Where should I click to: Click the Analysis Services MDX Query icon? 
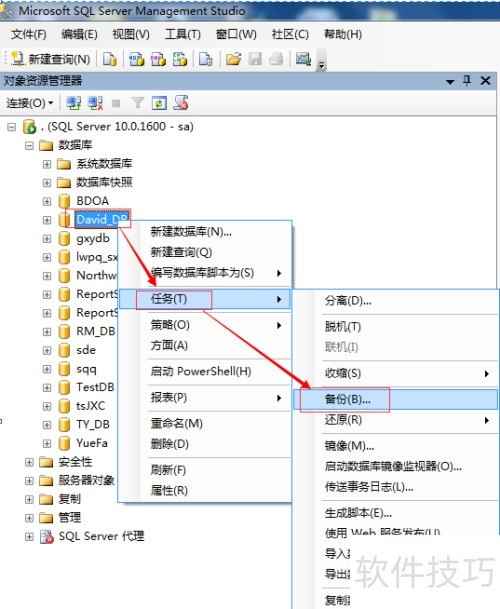point(136,59)
